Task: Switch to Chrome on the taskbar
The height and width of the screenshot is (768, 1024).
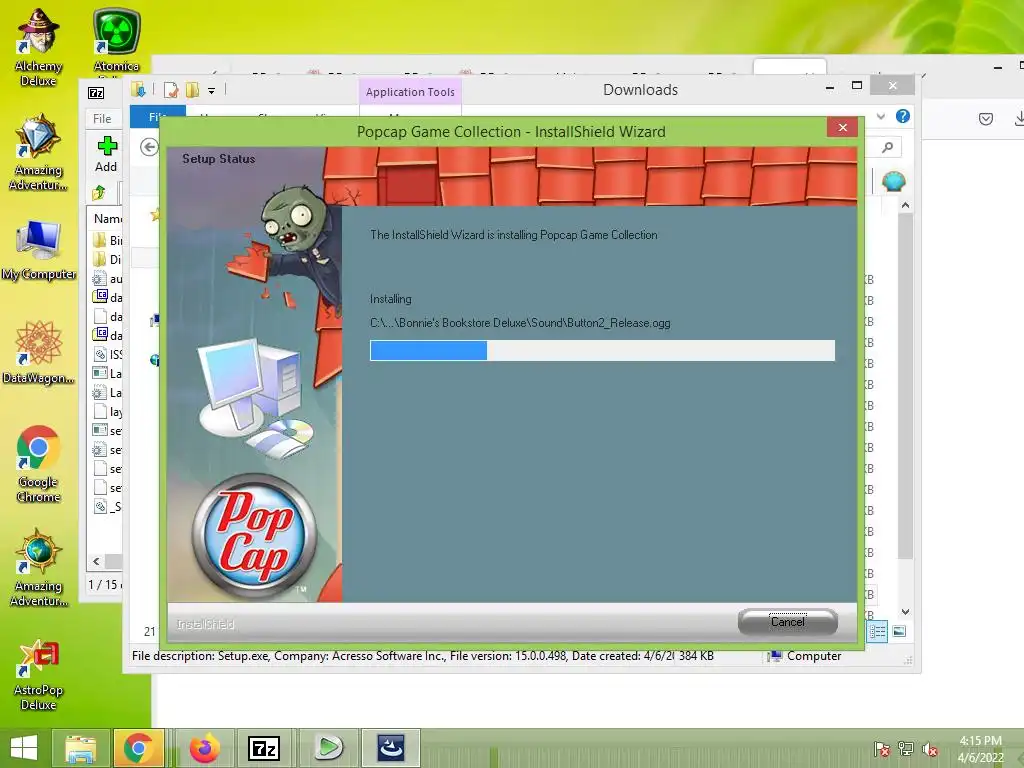Action: 138,748
